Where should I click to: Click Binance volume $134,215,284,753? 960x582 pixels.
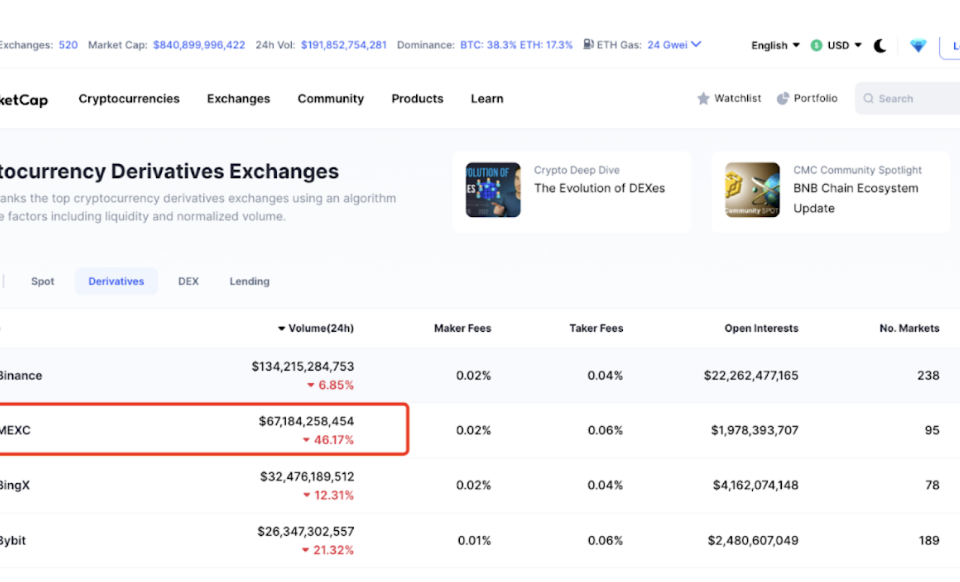tap(302, 366)
